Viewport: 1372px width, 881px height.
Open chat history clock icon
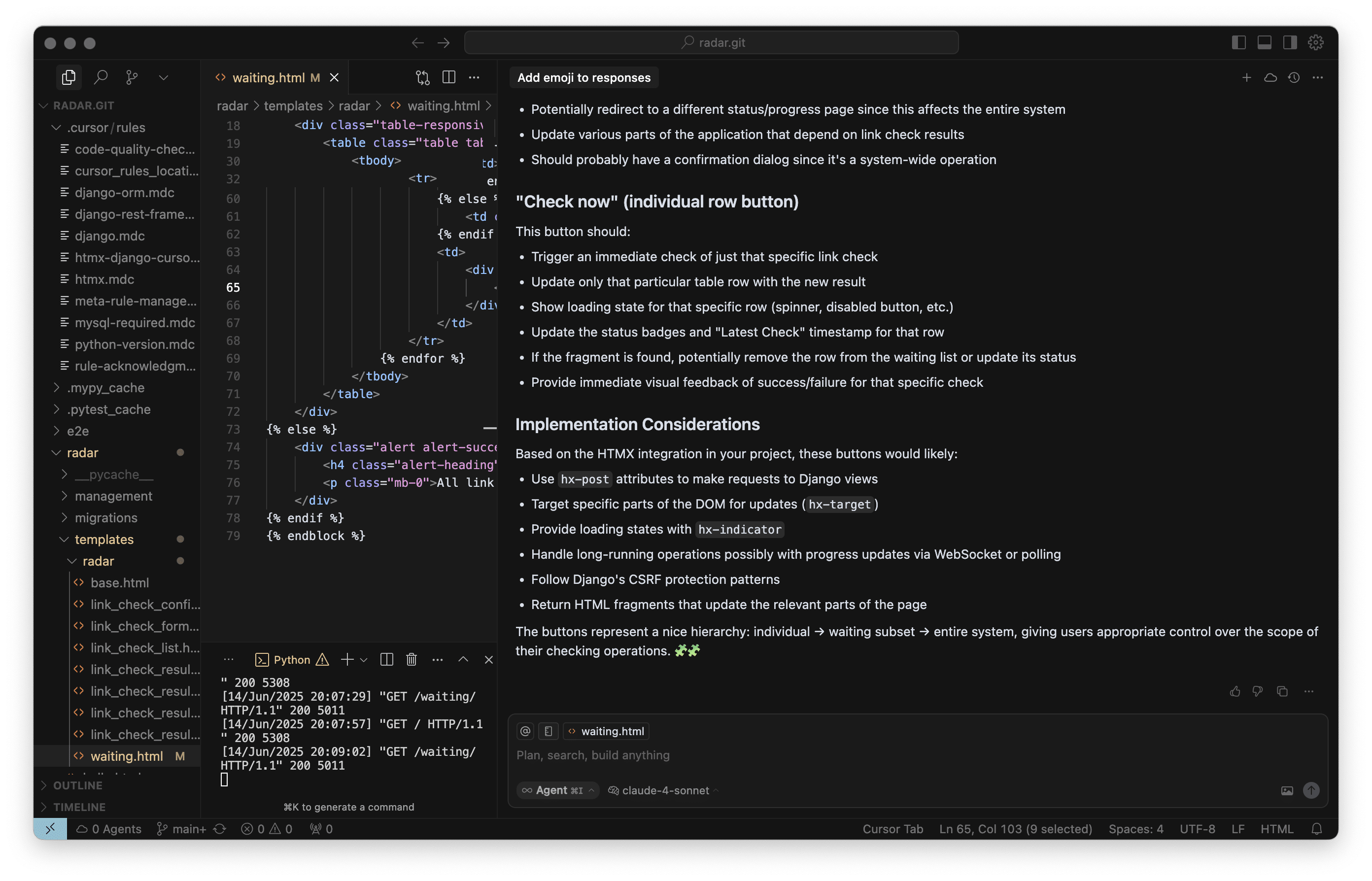pos(1294,77)
